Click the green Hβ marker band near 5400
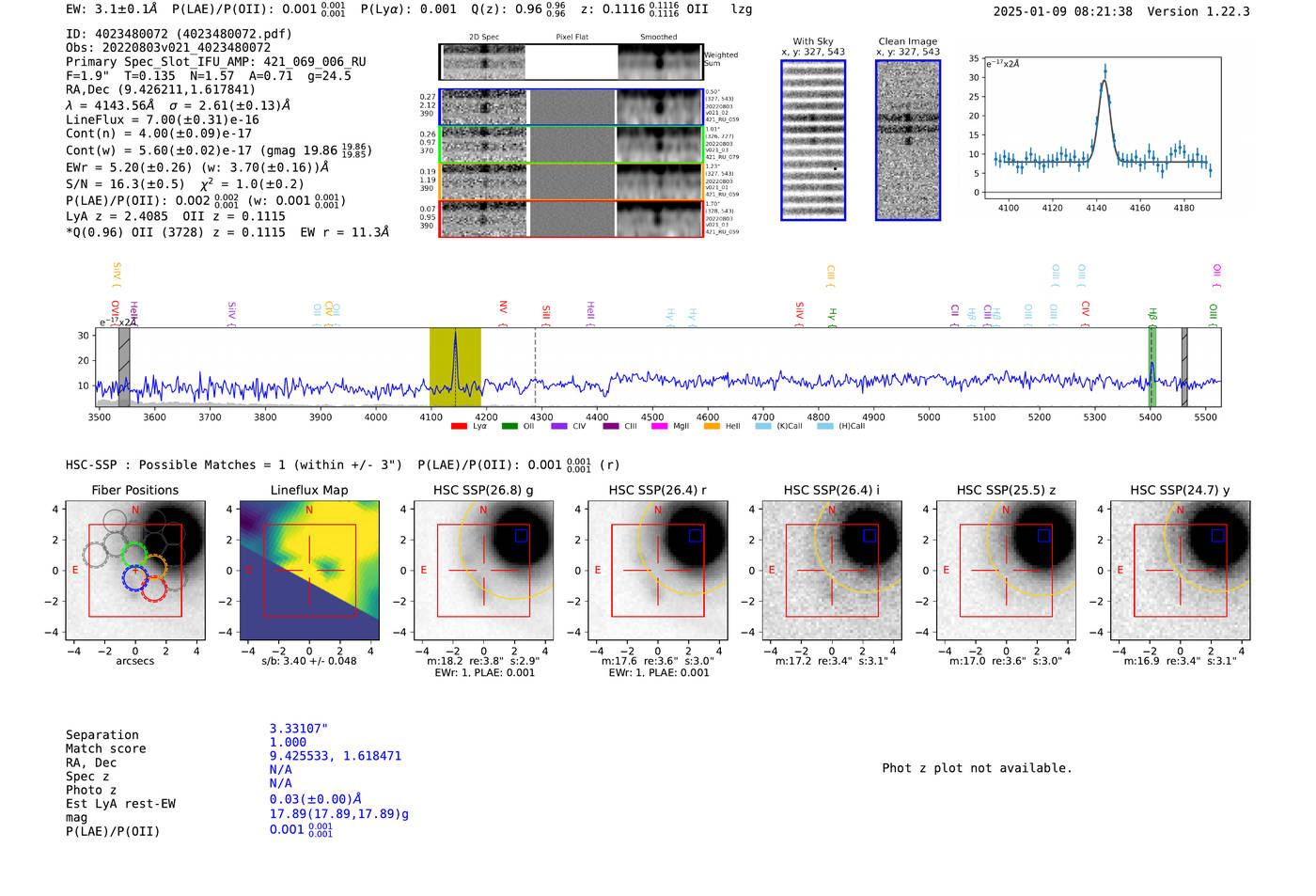Viewport: 1316px width, 896px height. tap(1151, 367)
